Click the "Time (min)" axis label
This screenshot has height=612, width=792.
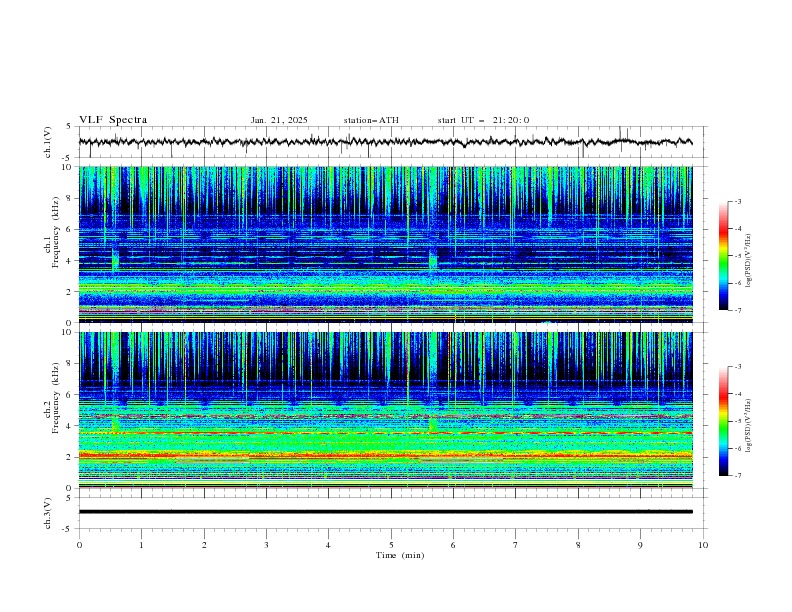click(400, 555)
